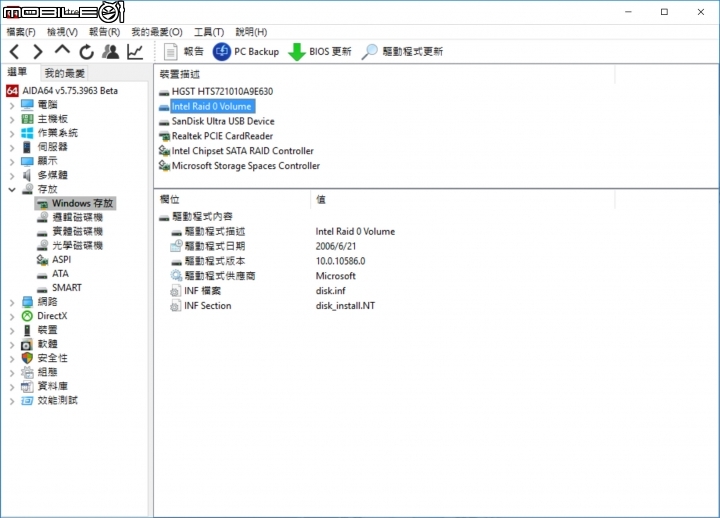Image resolution: width=720 pixels, height=518 pixels.
Task: Switch to the 選單 tab
Action: pyautogui.click(x=17, y=72)
